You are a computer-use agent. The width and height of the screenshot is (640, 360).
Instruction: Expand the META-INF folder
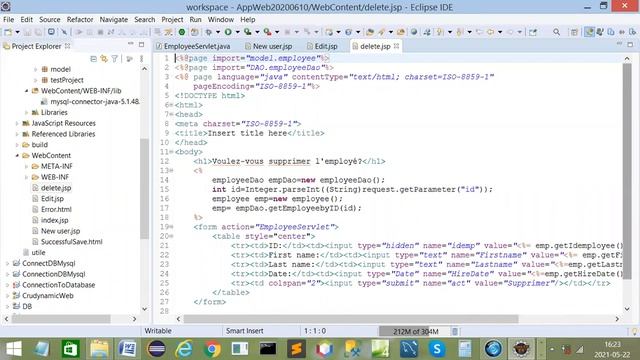26,166
